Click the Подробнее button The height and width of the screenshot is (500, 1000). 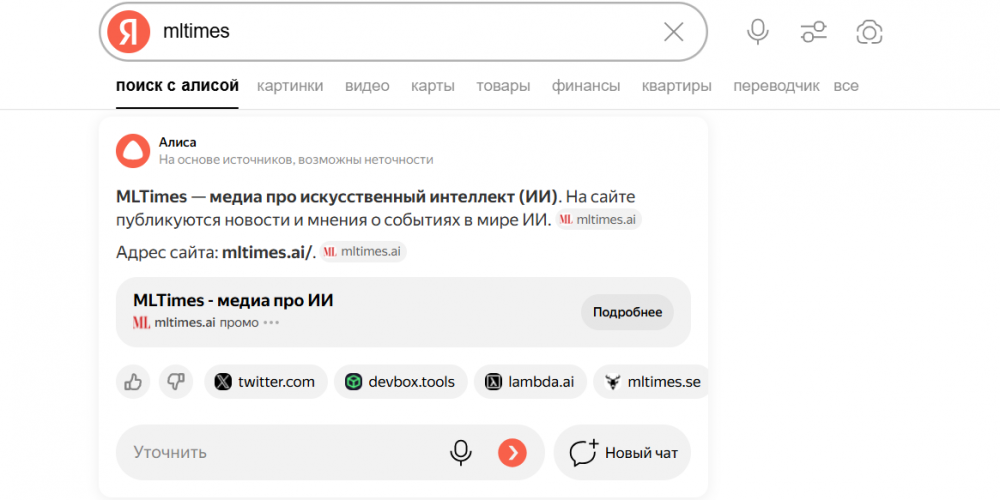(628, 312)
